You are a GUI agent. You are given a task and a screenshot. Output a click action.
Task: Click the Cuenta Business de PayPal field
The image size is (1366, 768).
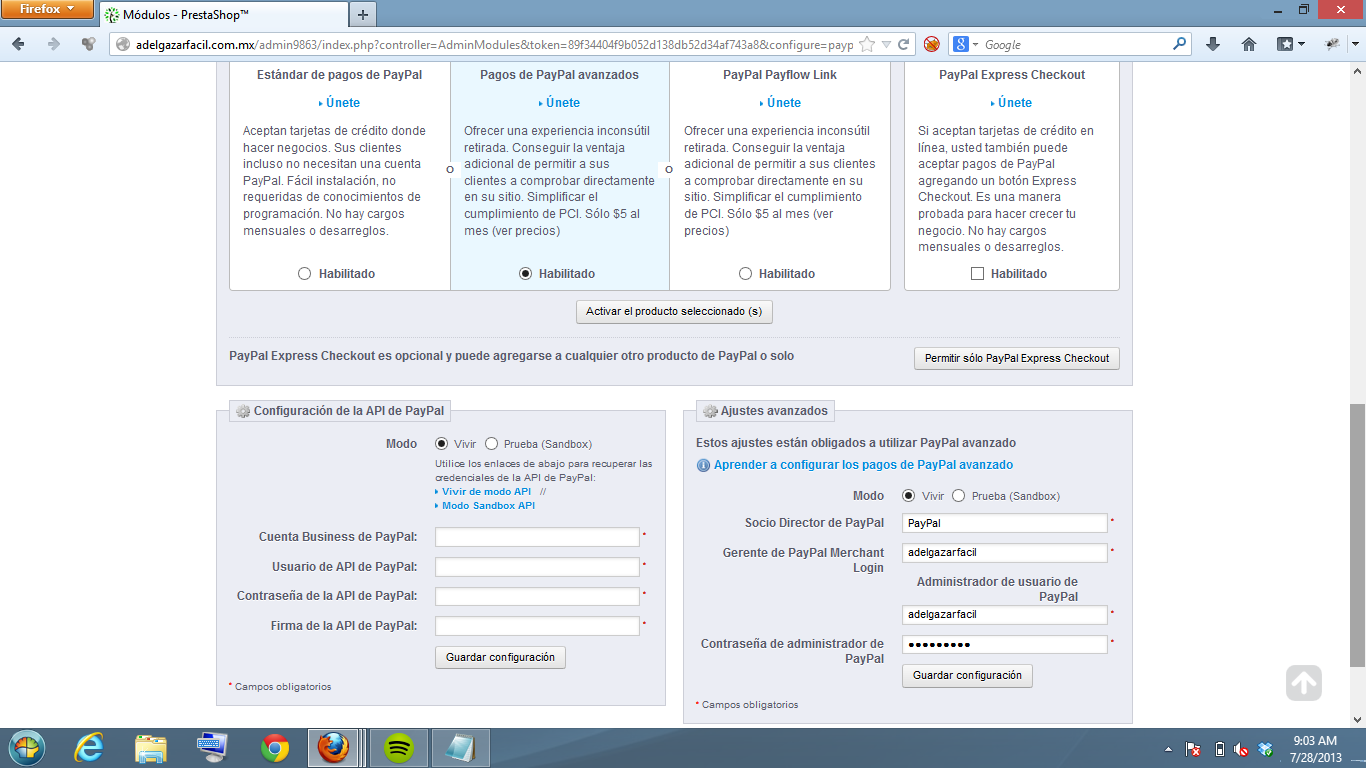[x=537, y=537]
